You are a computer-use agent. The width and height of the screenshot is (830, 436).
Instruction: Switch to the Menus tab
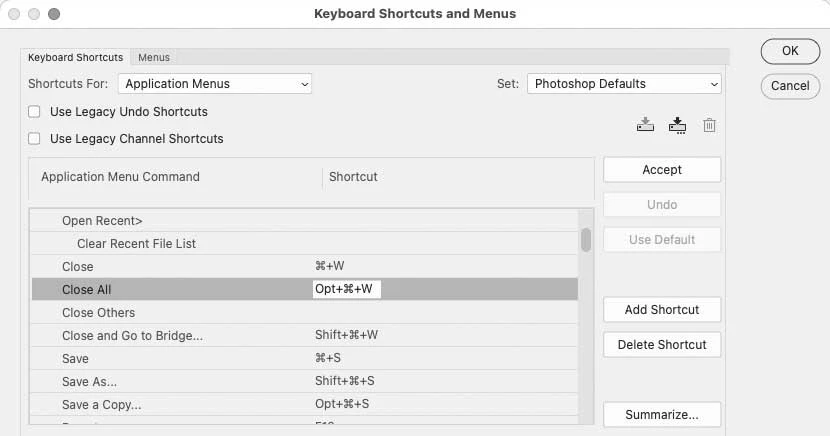click(x=154, y=58)
